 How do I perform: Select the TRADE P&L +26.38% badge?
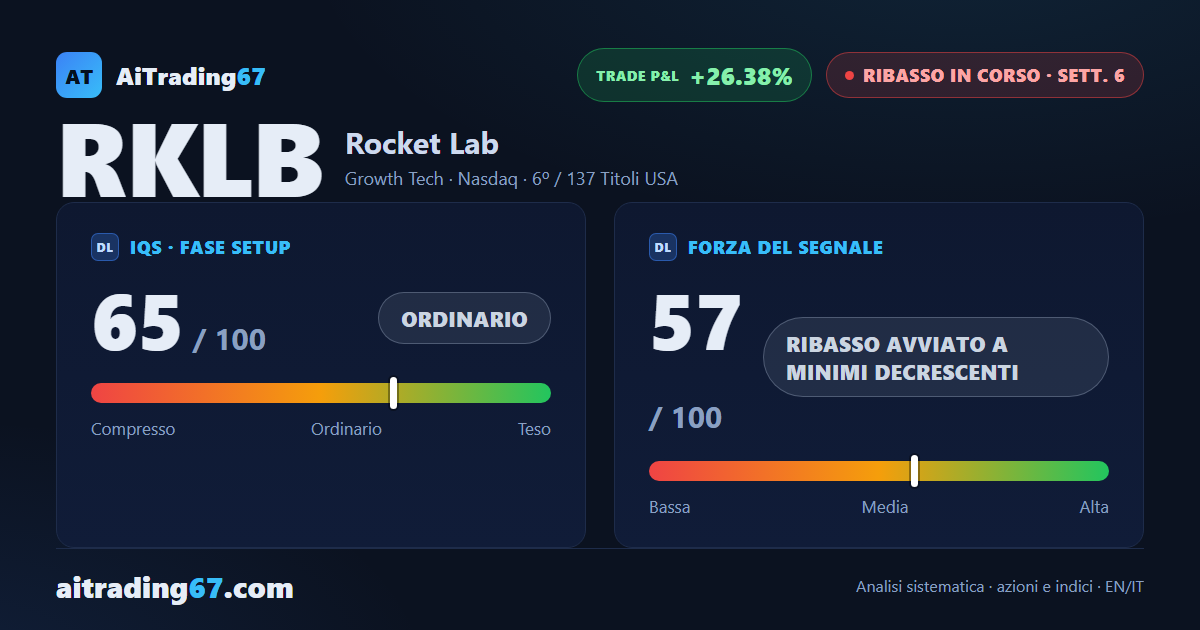[694, 75]
